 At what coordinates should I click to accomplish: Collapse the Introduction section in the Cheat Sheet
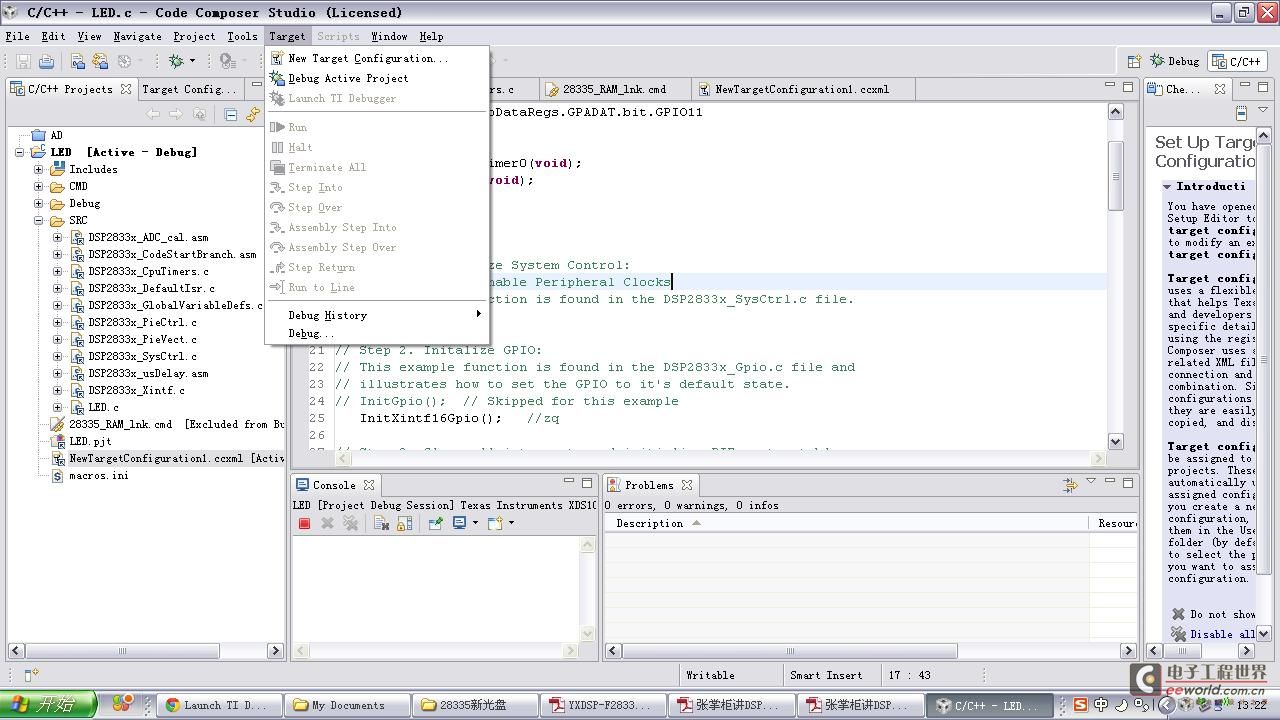(1167, 187)
